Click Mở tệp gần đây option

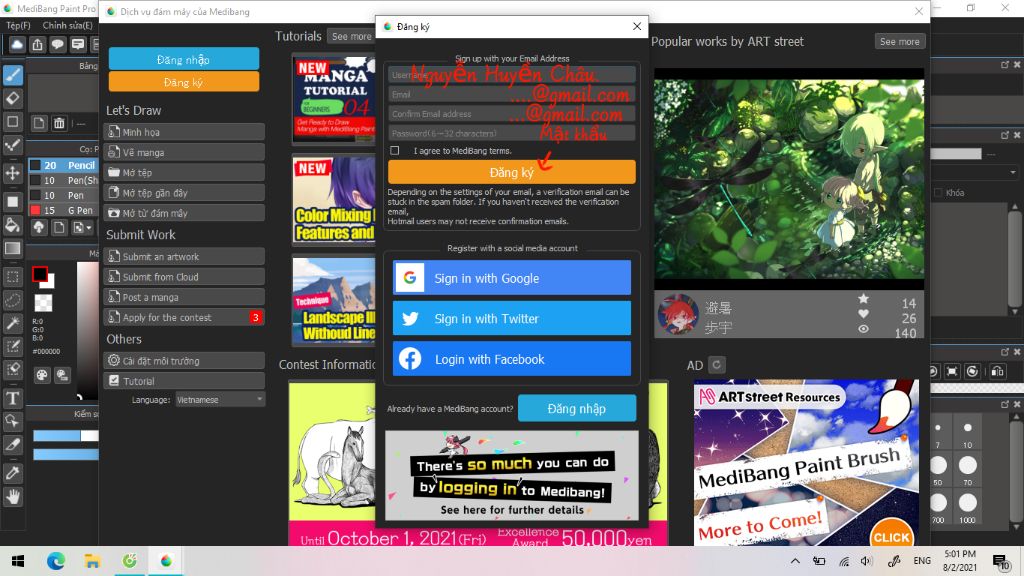tap(185, 193)
